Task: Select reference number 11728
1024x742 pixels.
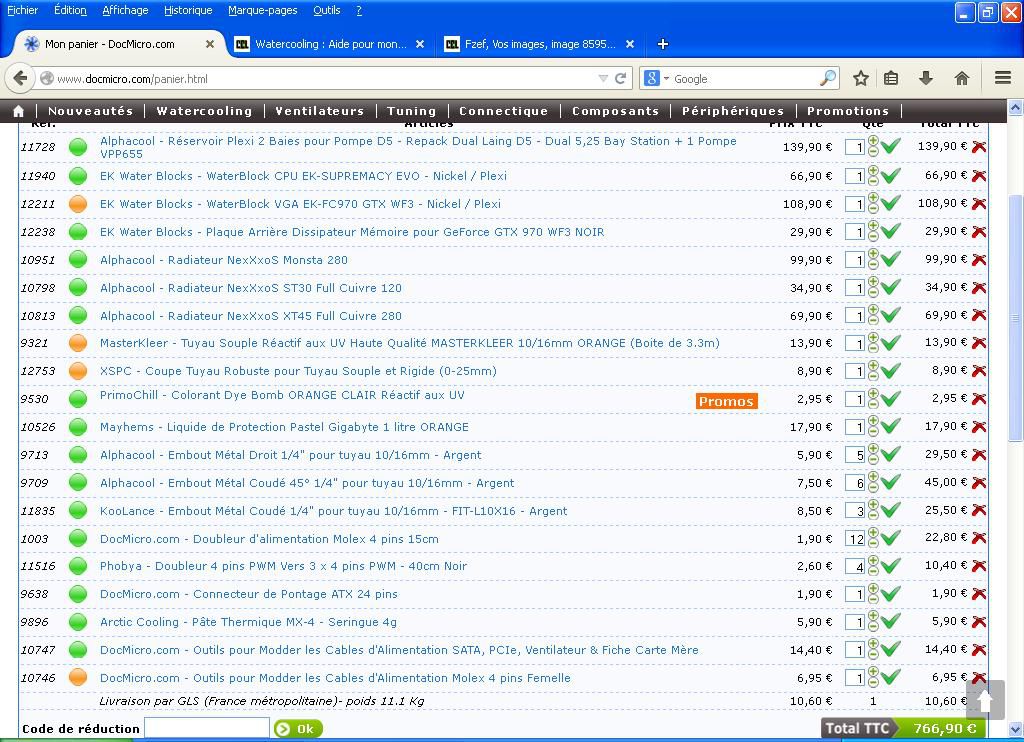Action: [37, 147]
